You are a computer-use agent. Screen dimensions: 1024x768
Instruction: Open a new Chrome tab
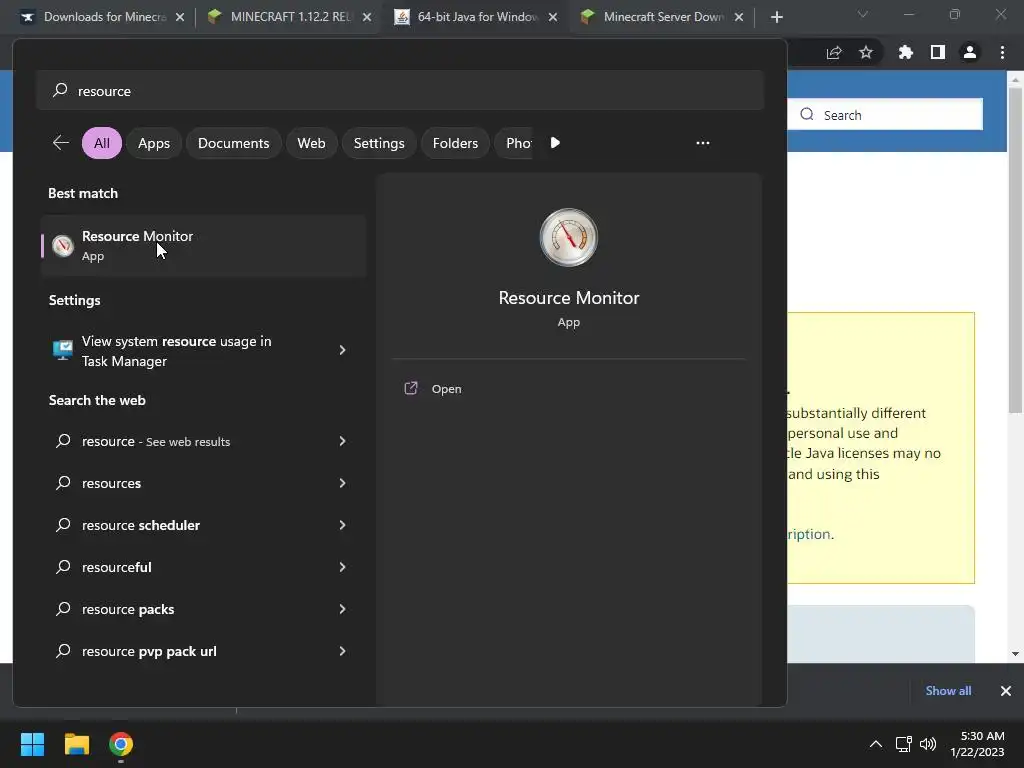click(x=776, y=17)
